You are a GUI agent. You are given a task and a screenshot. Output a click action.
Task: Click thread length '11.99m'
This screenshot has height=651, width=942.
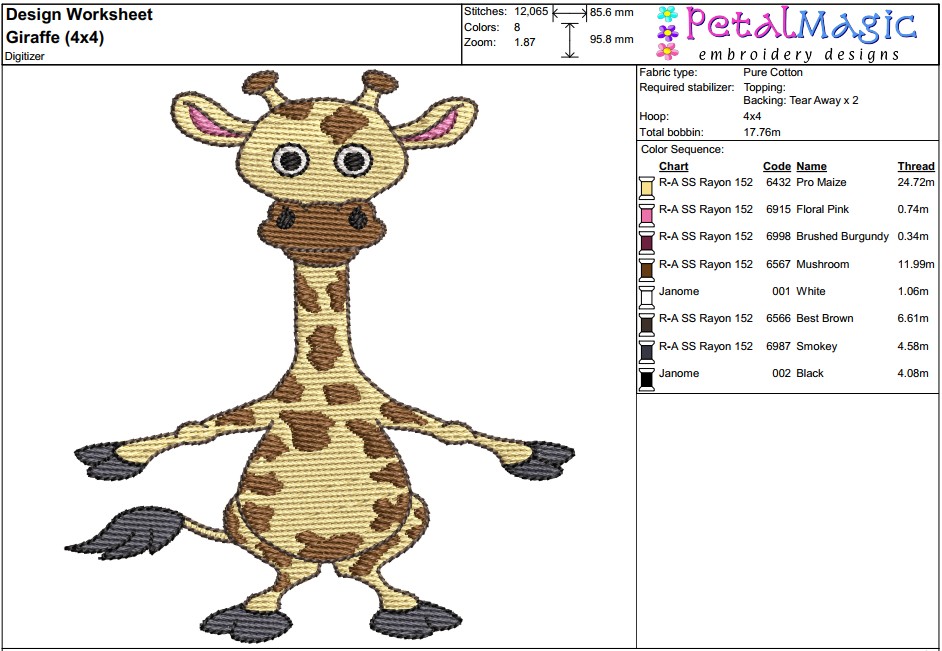[x=916, y=264]
